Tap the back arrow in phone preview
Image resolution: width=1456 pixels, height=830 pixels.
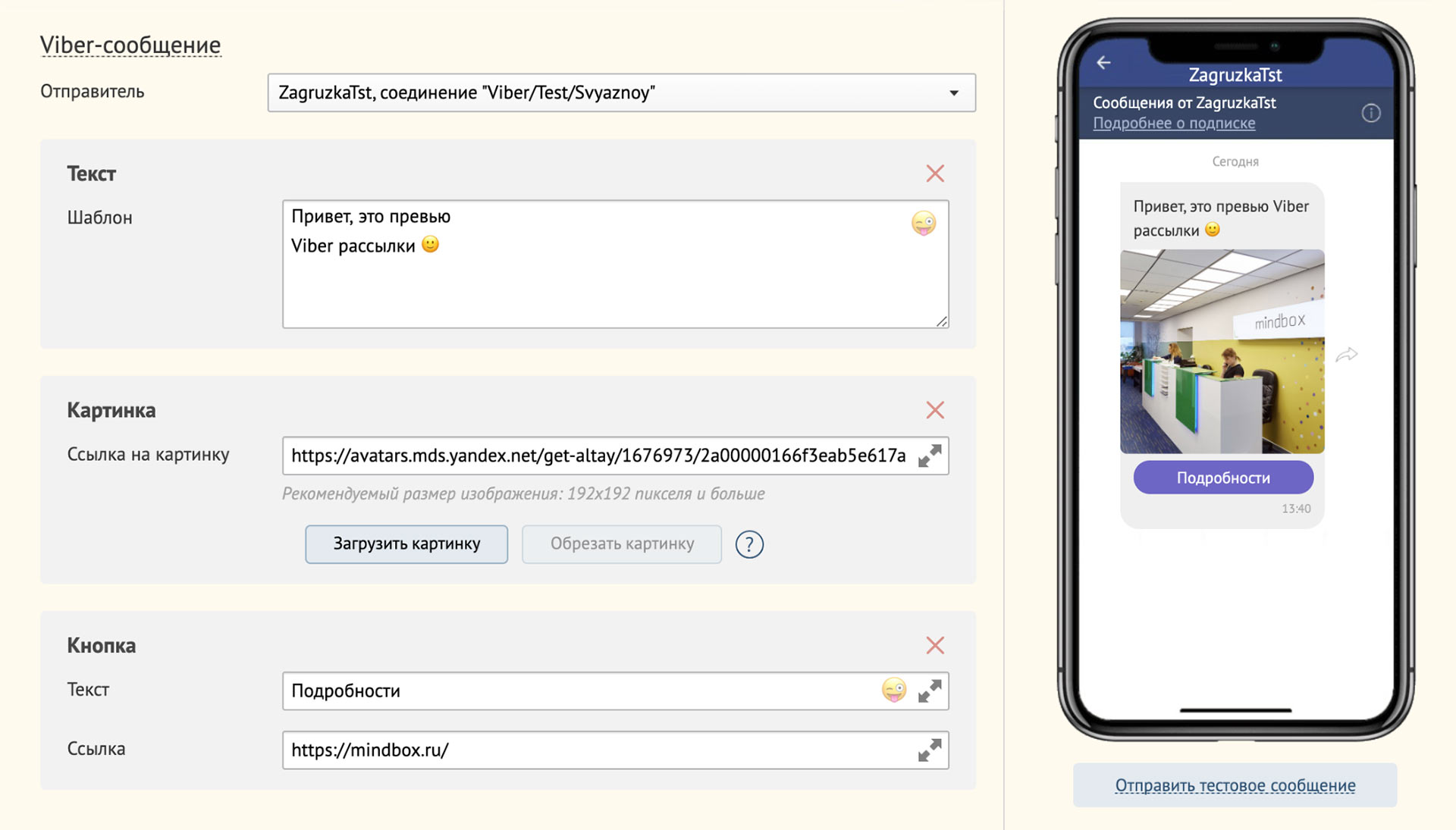(x=1104, y=63)
